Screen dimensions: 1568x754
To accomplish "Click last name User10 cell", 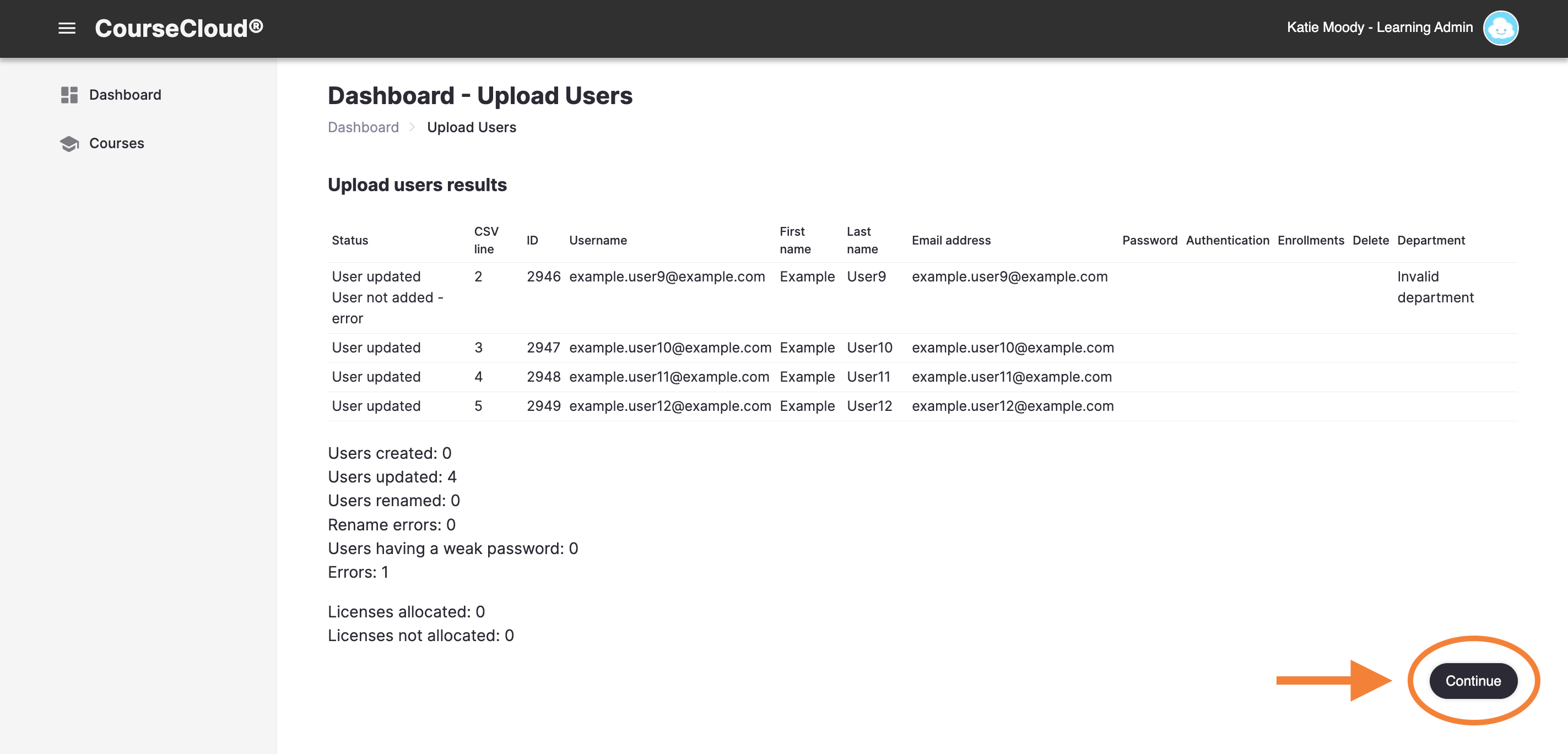I will click(869, 348).
